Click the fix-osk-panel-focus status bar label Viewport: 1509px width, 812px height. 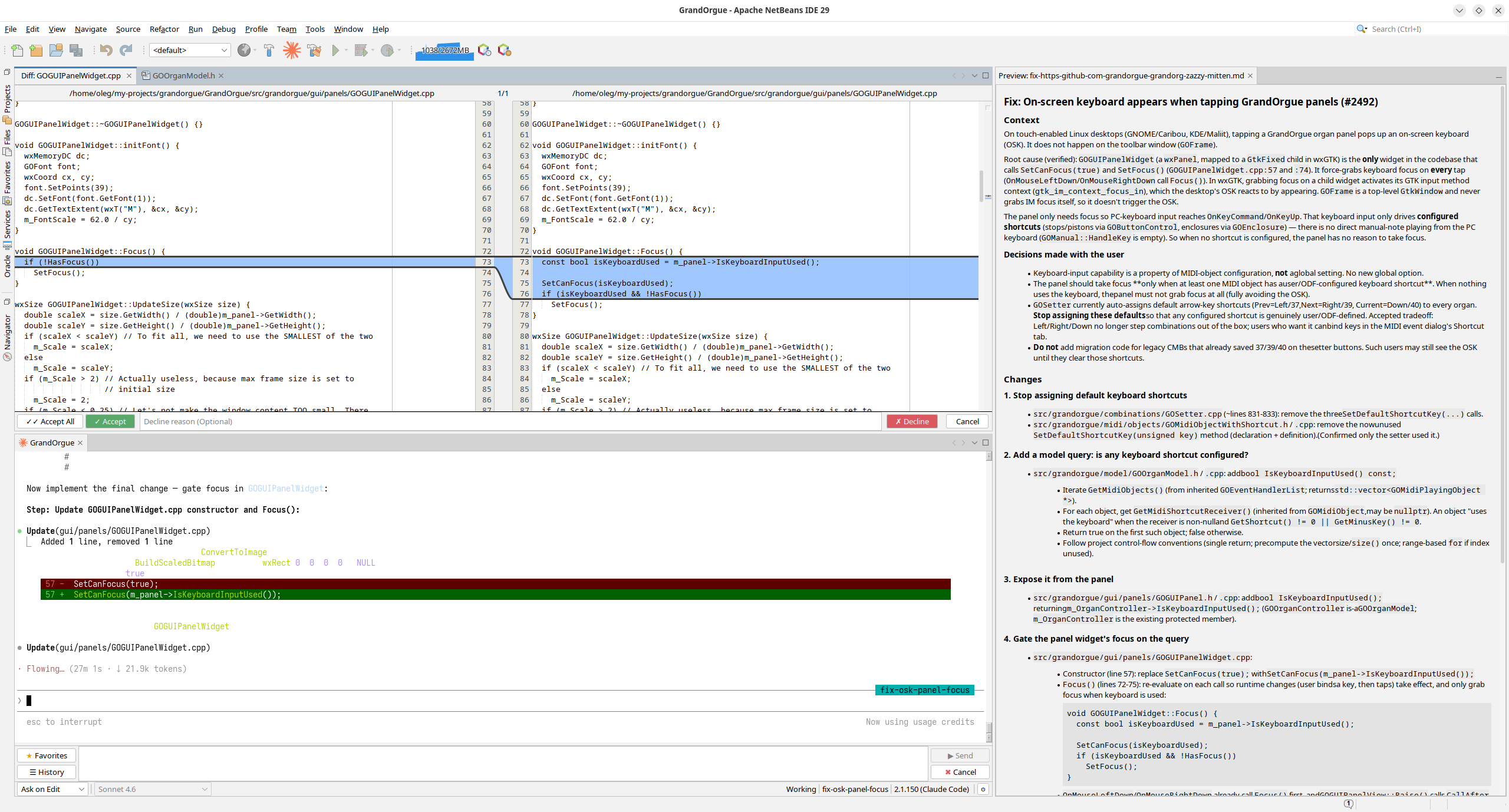click(855, 790)
